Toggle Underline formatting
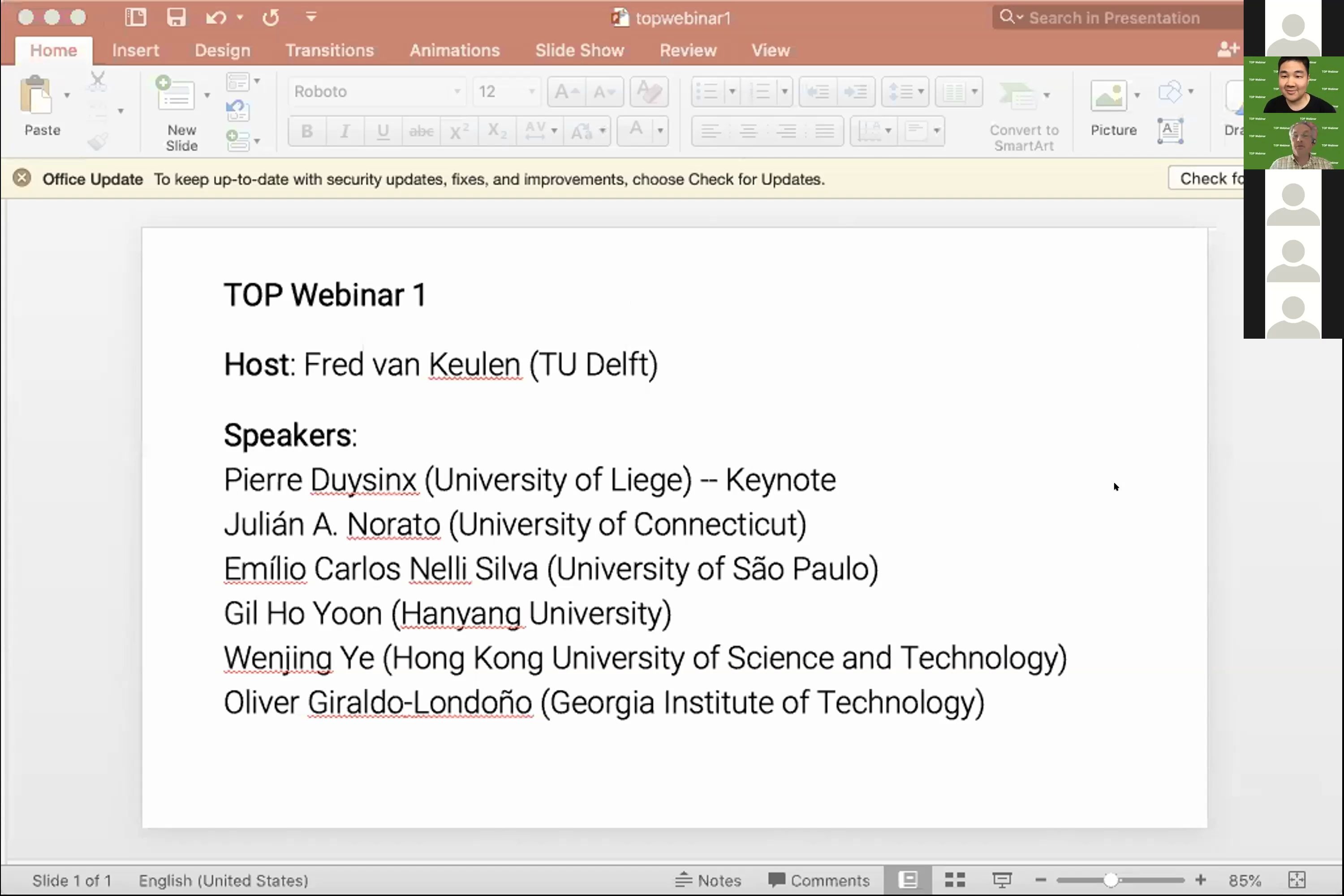 [x=383, y=131]
